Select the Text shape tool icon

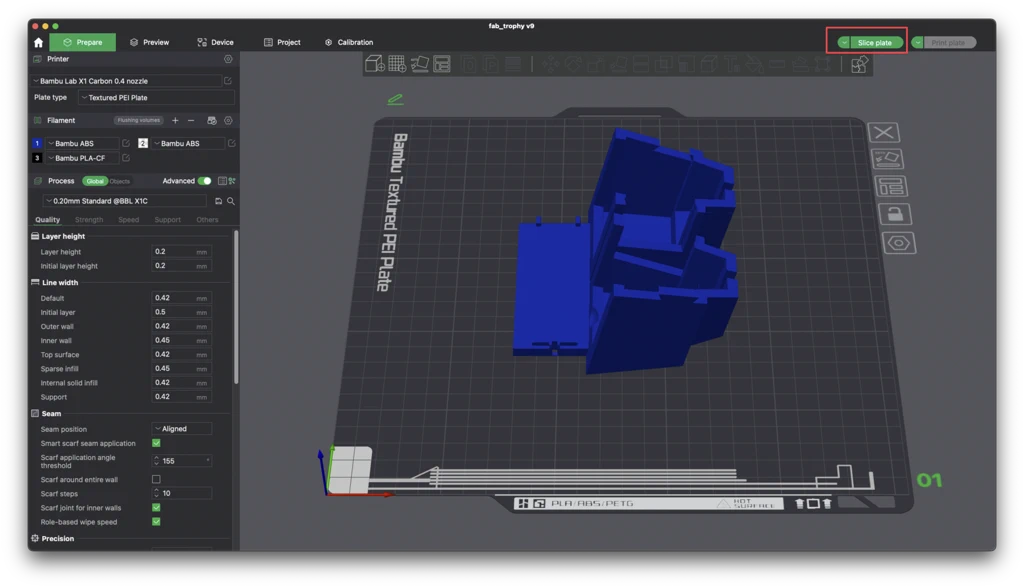pos(732,64)
